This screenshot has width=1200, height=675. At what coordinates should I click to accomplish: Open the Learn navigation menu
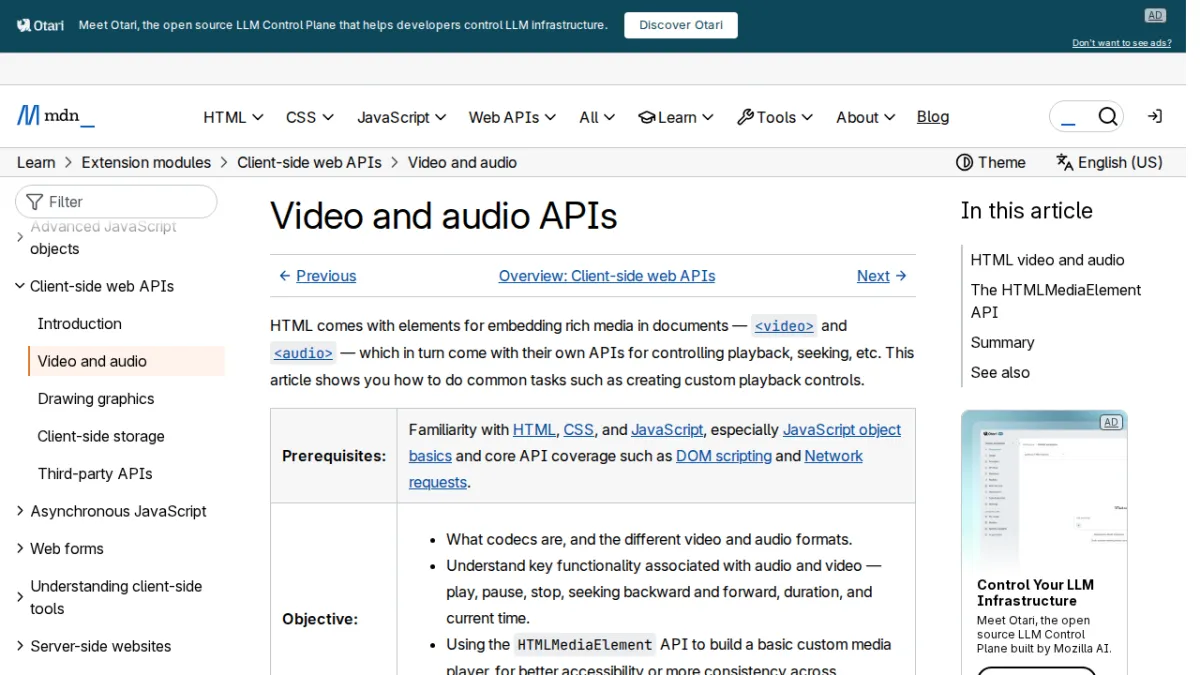point(676,117)
